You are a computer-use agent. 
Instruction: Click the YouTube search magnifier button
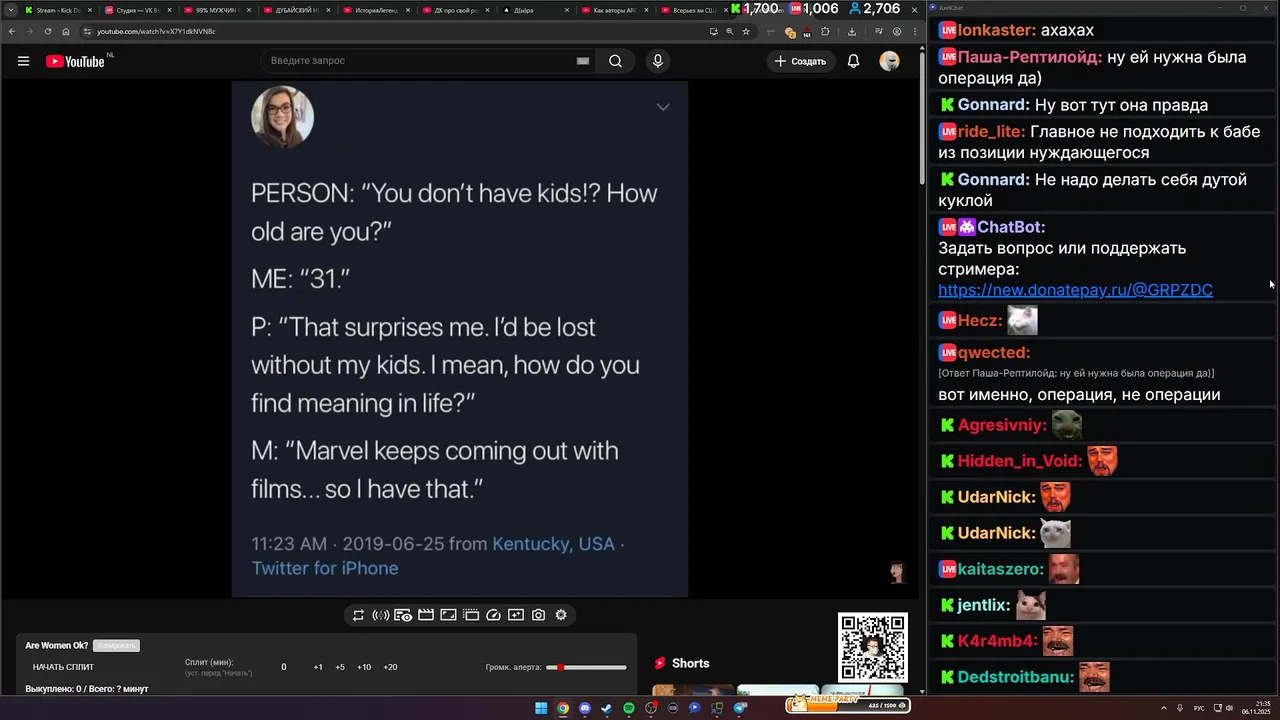point(615,61)
